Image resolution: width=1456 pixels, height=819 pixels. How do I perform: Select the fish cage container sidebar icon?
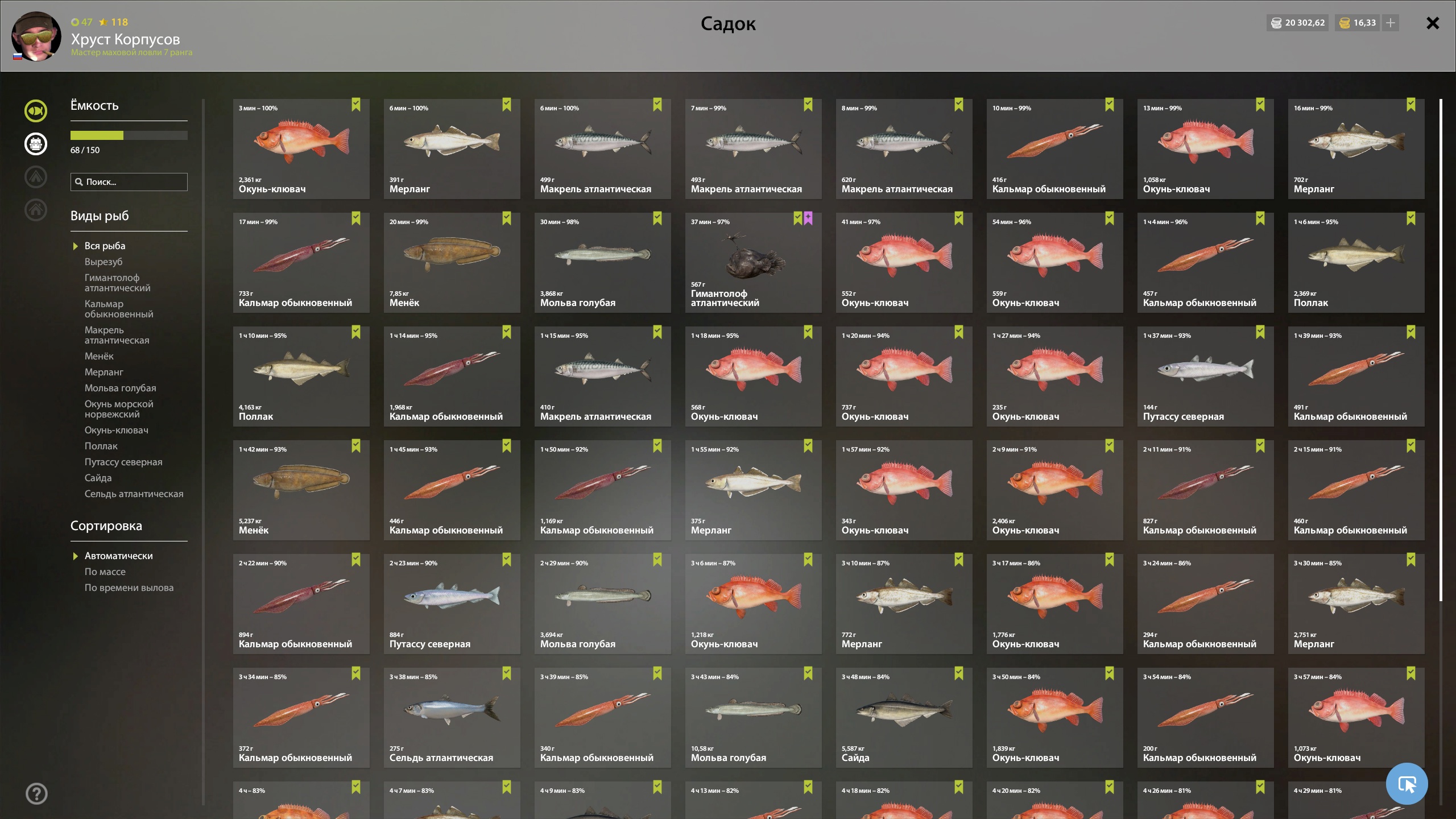click(36, 144)
